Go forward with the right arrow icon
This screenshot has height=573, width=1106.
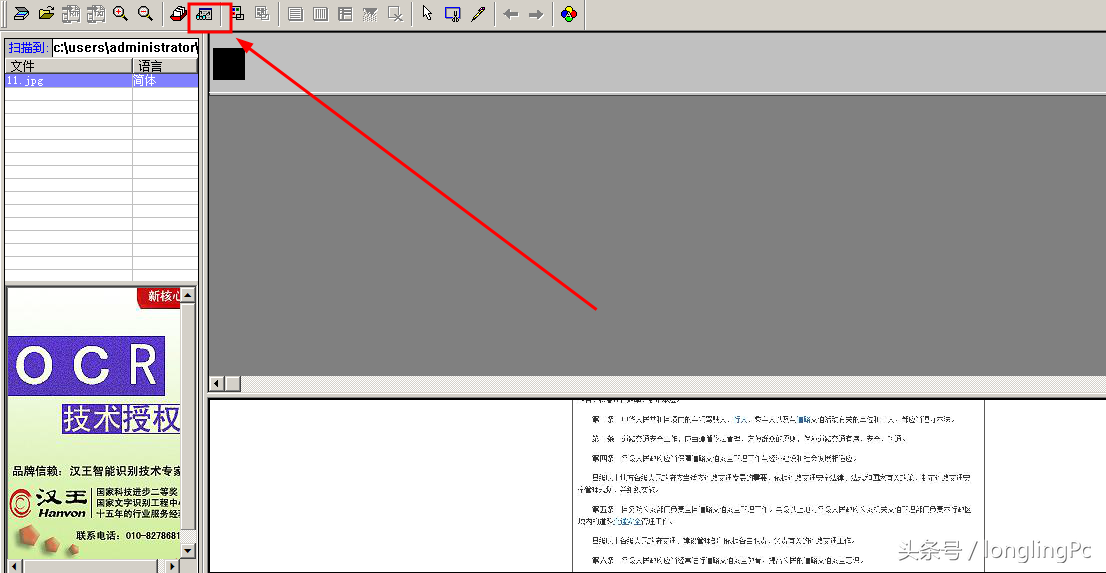click(536, 14)
